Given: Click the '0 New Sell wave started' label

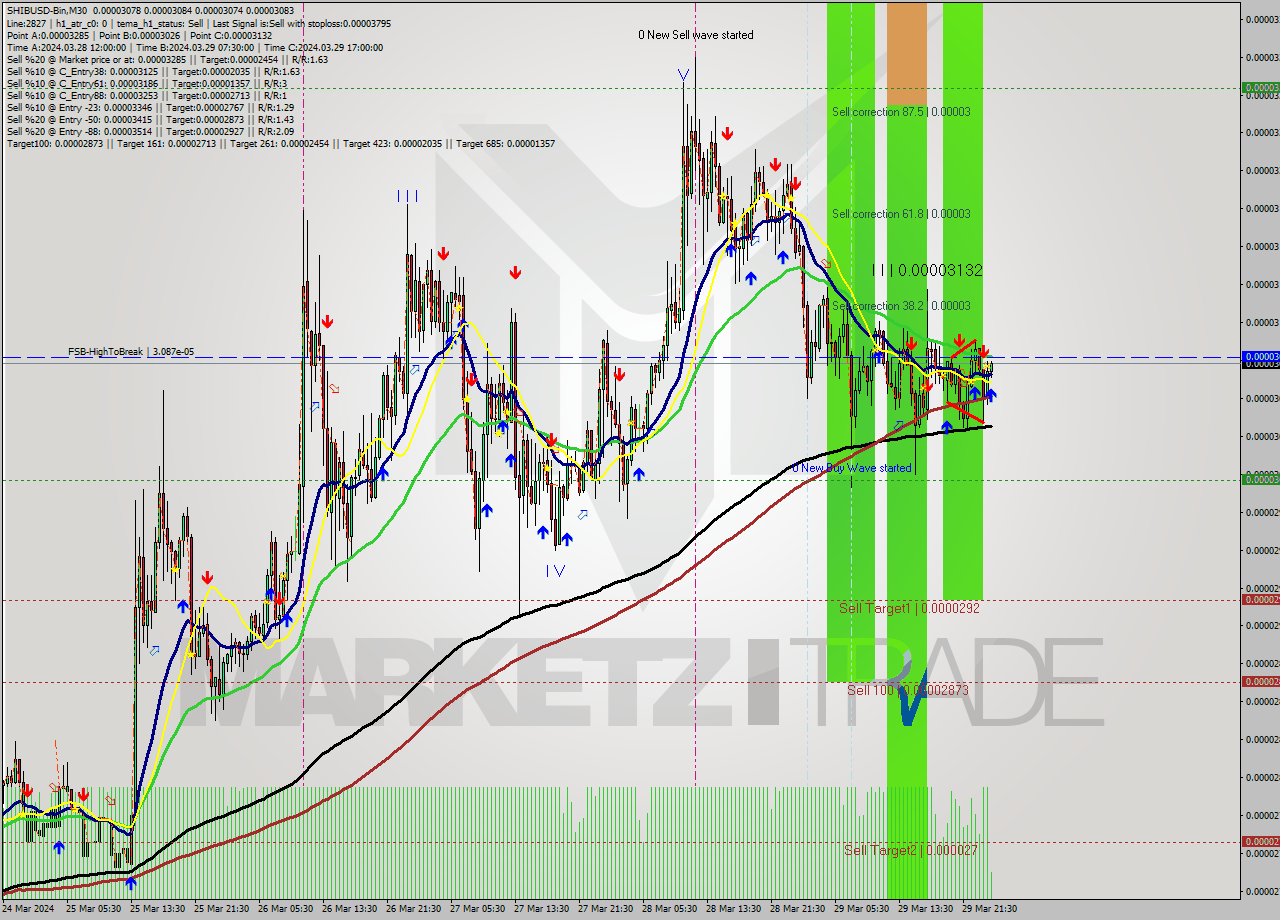Looking at the screenshot, I should (696, 35).
